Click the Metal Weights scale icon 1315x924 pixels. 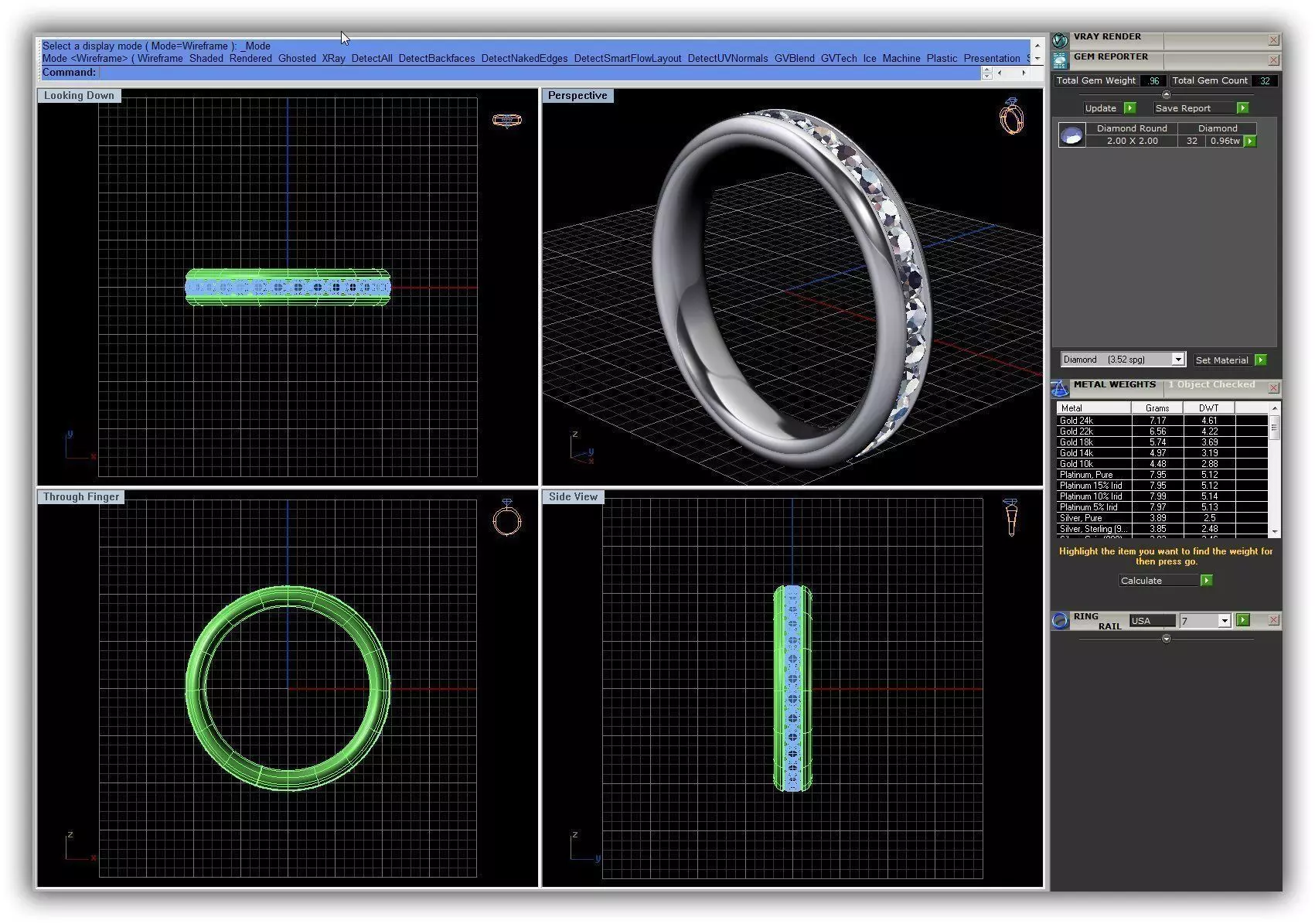[1060, 387]
